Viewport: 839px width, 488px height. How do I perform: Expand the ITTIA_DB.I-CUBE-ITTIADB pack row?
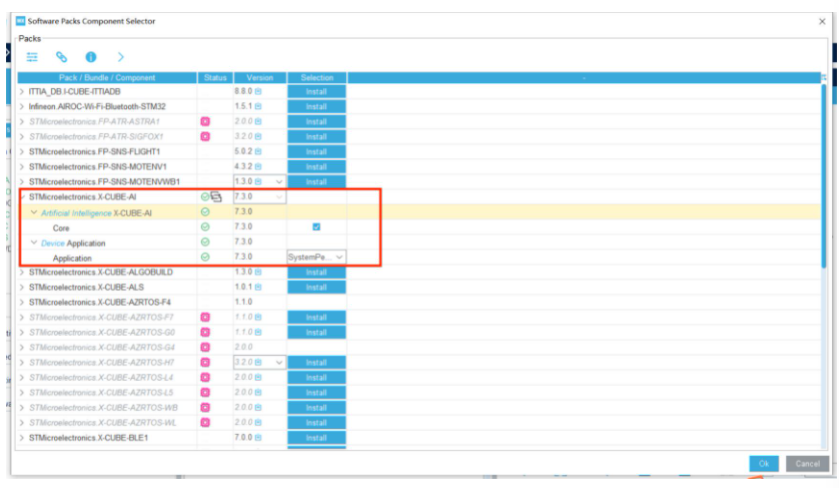point(22,92)
